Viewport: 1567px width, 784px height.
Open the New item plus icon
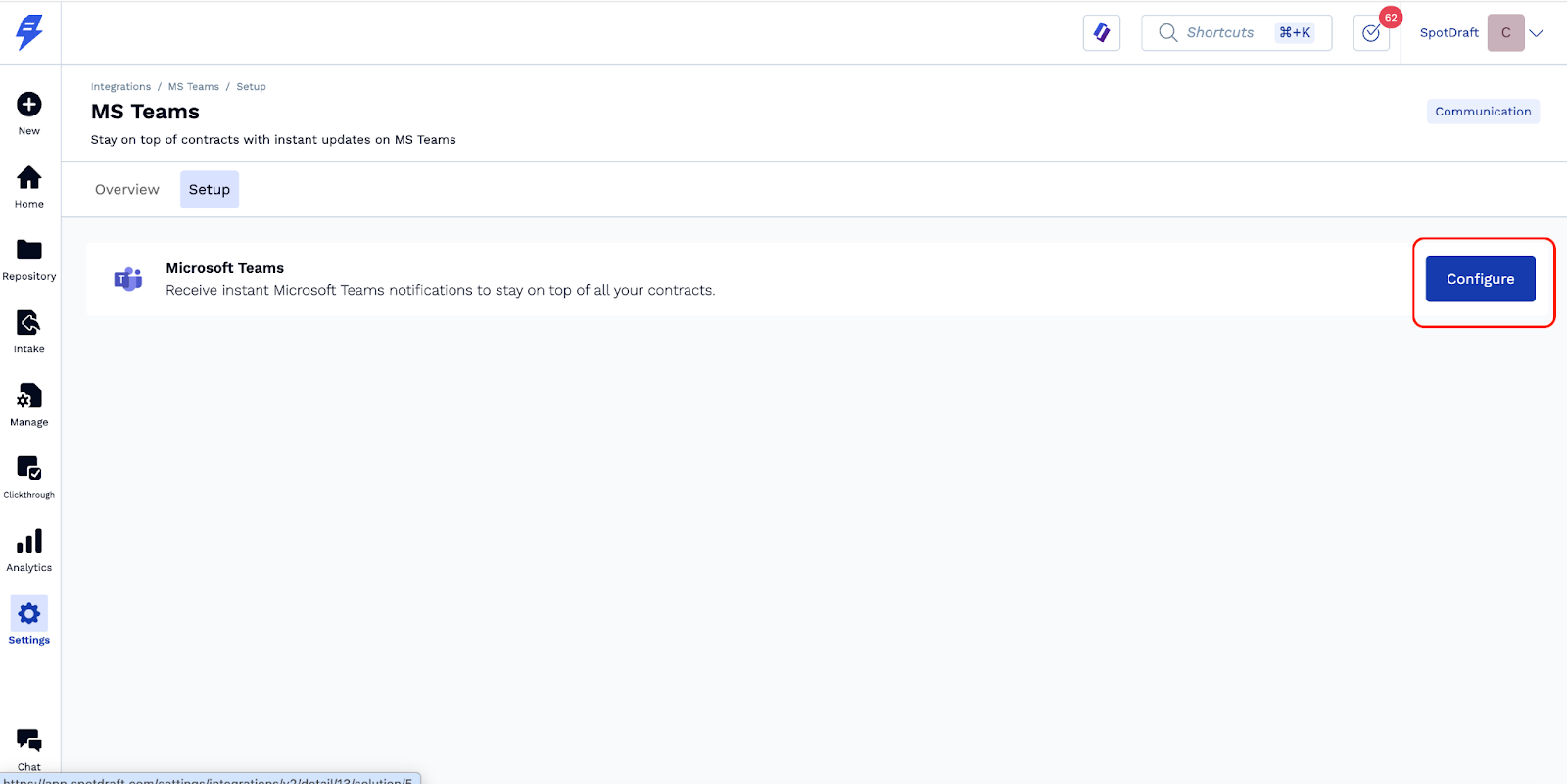coord(29,105)
